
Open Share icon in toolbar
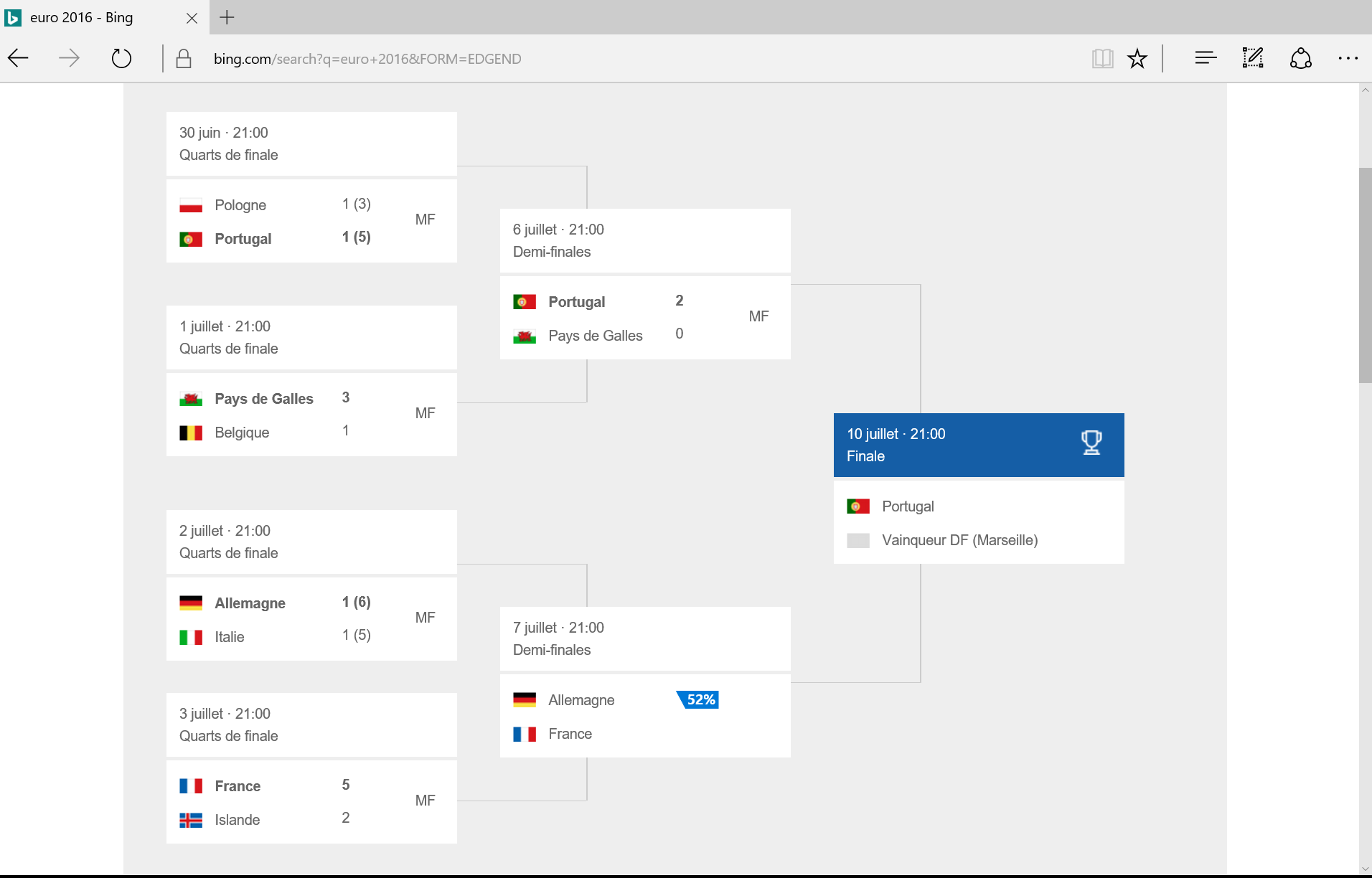[x=1300, y=58]
